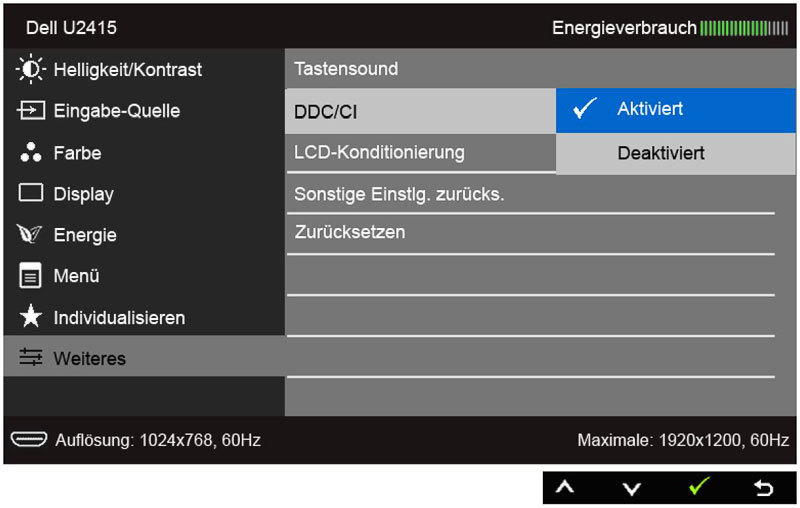Select the Aktiviert option for DDC/CI
Viewport: 800px width, 508px height.
(650, 109)
